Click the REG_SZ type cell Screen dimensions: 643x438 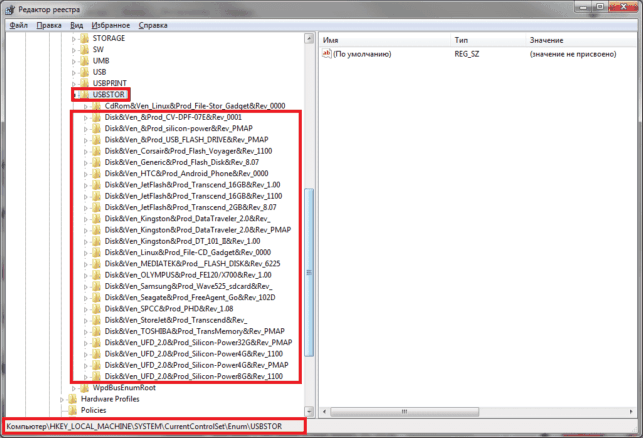(467, 54)
